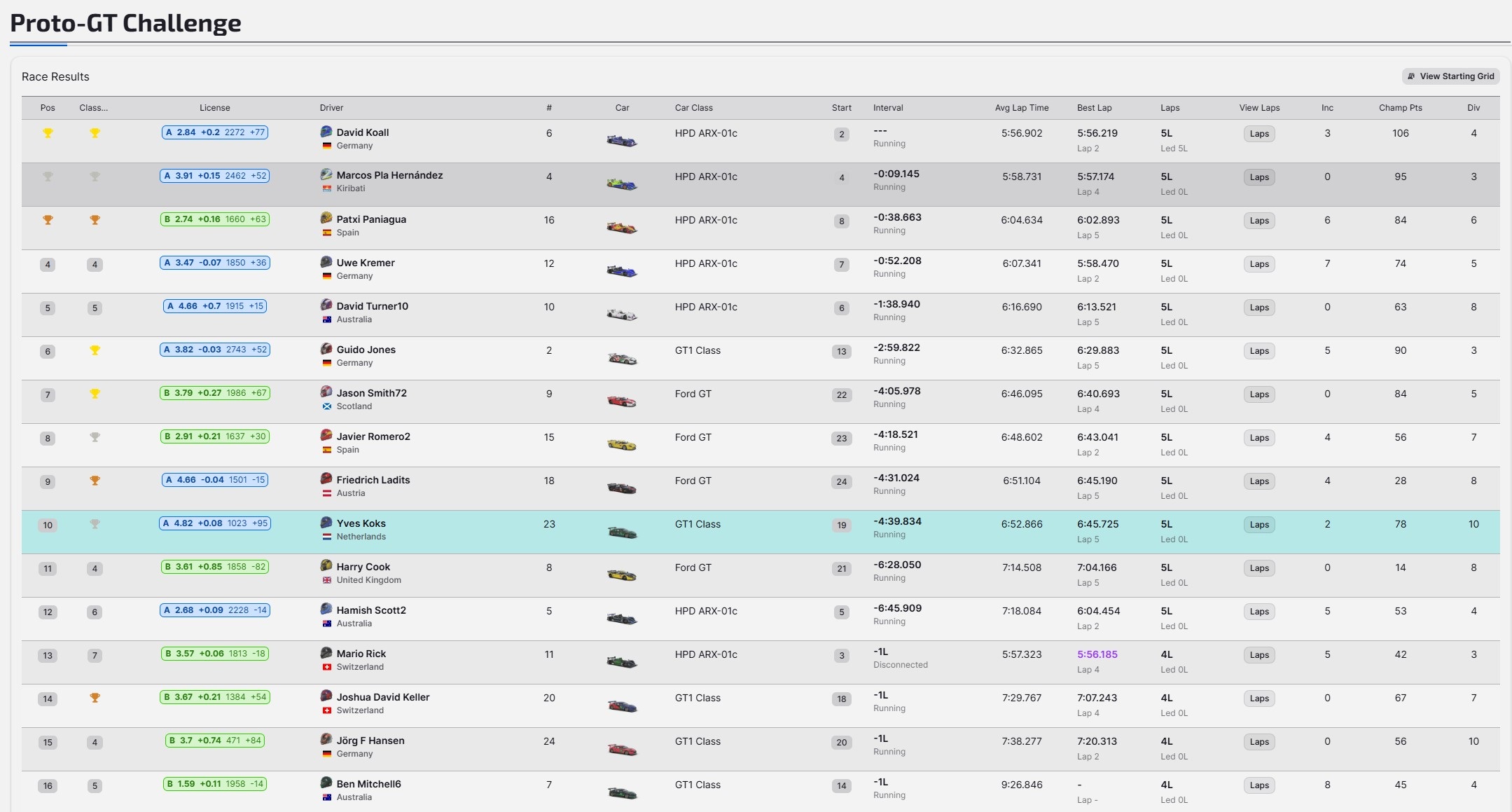The width and height of the screenshot is (1512, 812).
Task: Sort by the Champ Pts column header
Action: click(x=1399, y=107)
